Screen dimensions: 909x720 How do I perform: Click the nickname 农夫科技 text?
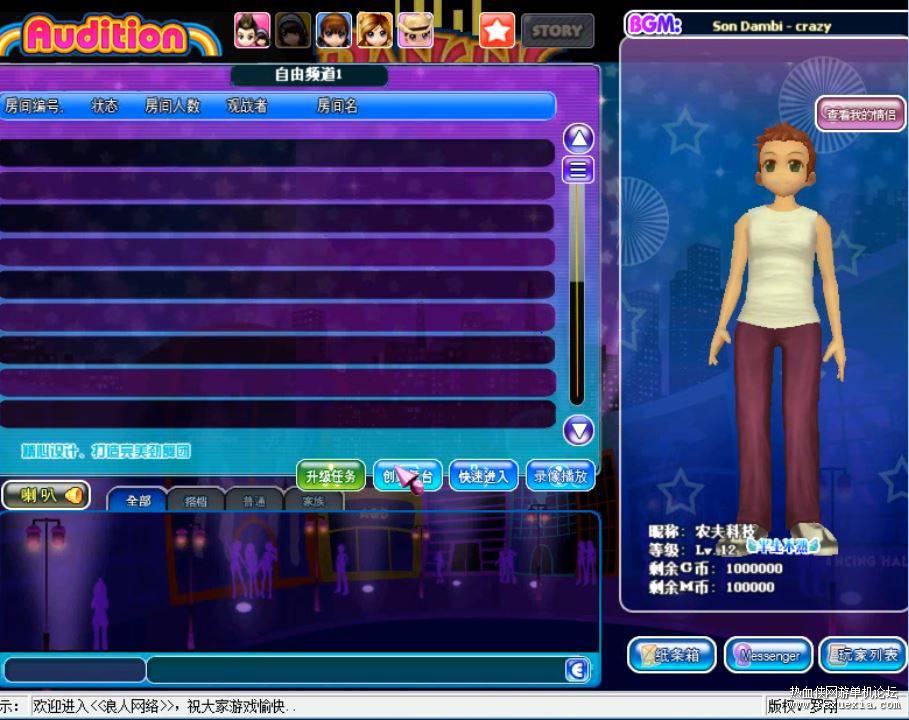(725, 531)
